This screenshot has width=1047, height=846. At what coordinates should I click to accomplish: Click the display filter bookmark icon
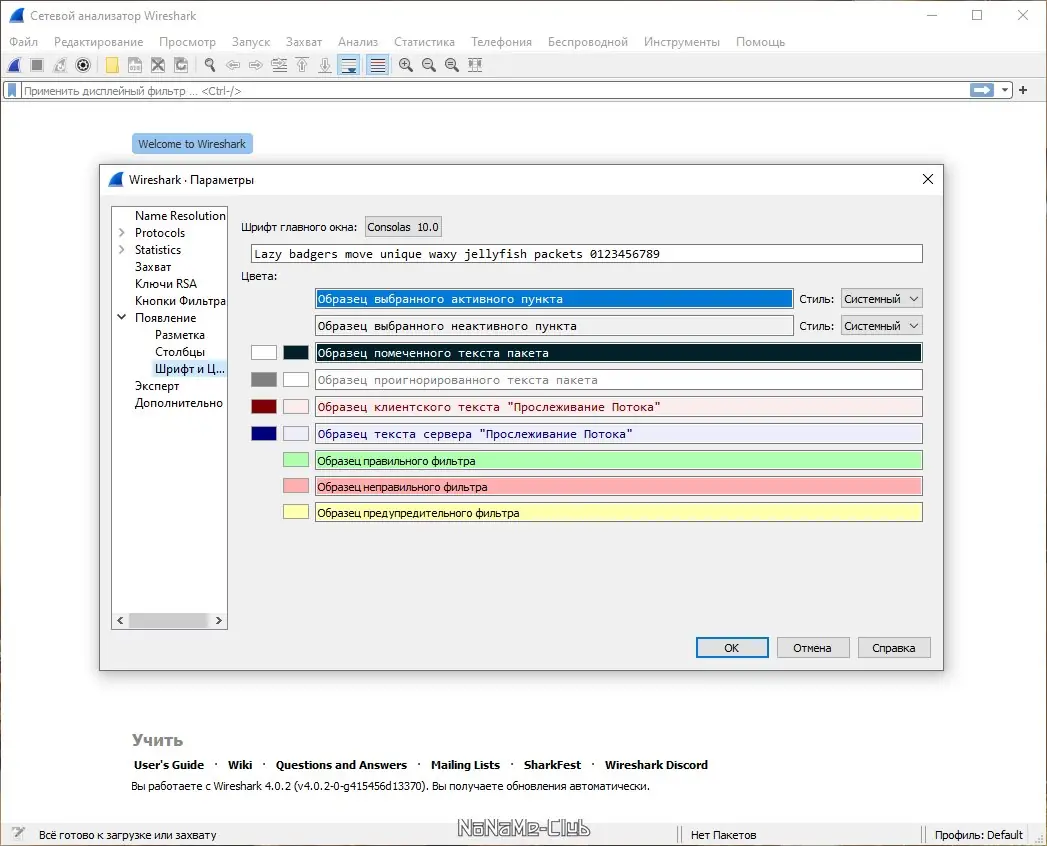[12, 90]
